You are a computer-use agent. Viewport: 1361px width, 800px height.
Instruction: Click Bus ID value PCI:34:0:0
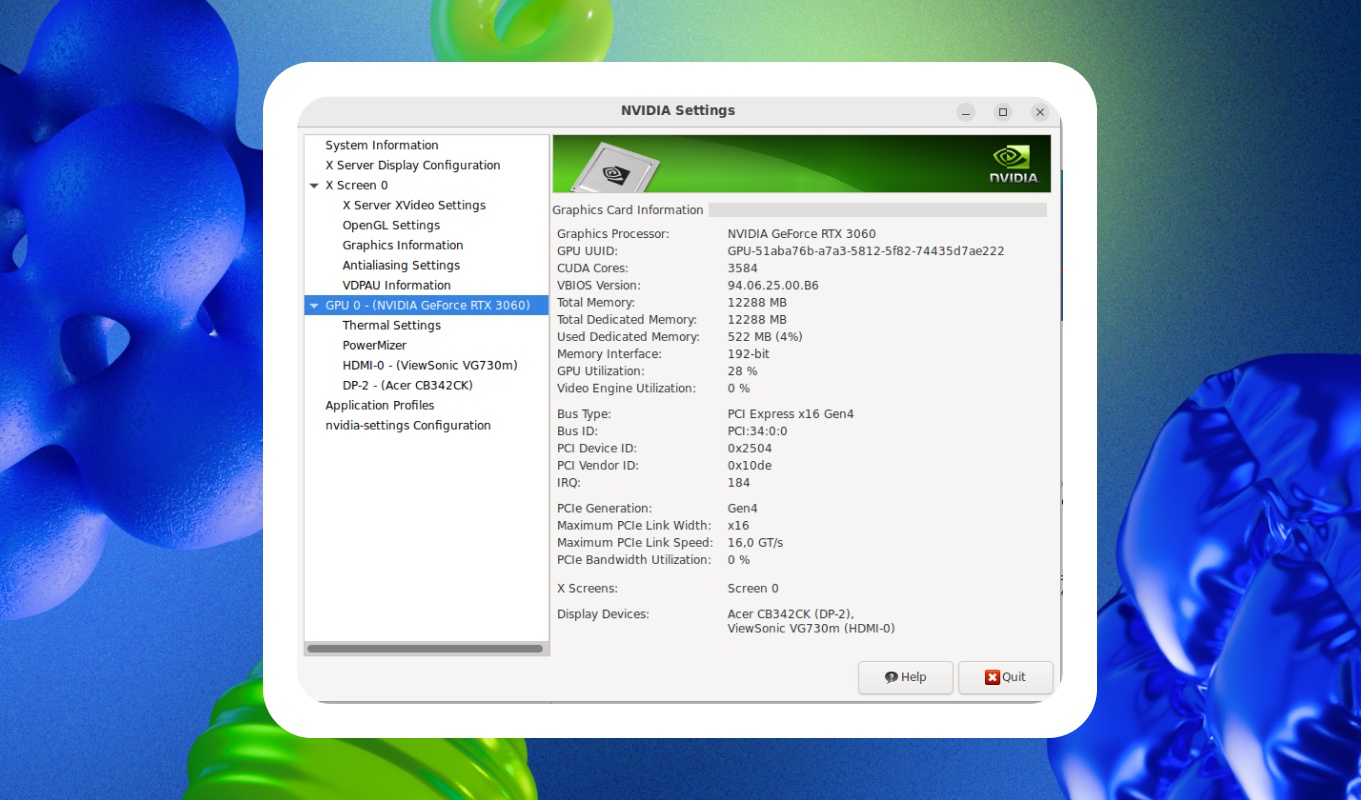(757, 431)
